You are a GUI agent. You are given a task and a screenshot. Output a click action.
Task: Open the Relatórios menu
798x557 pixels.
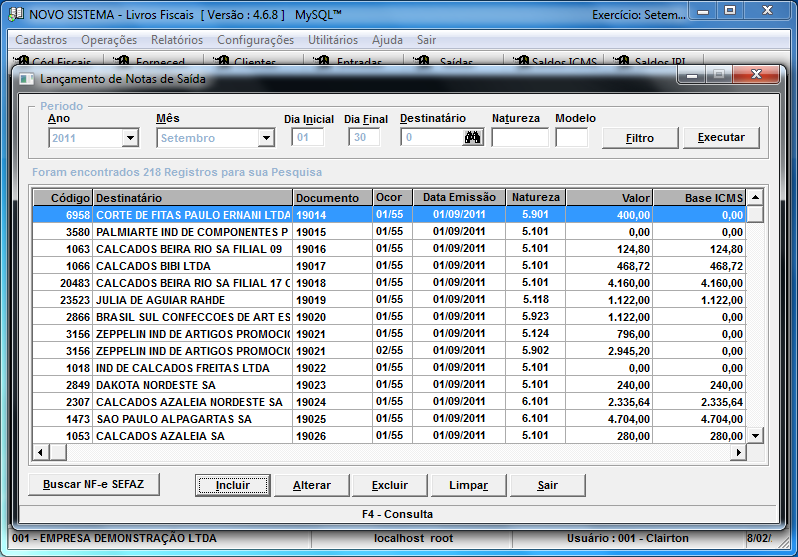coord(177,40)
